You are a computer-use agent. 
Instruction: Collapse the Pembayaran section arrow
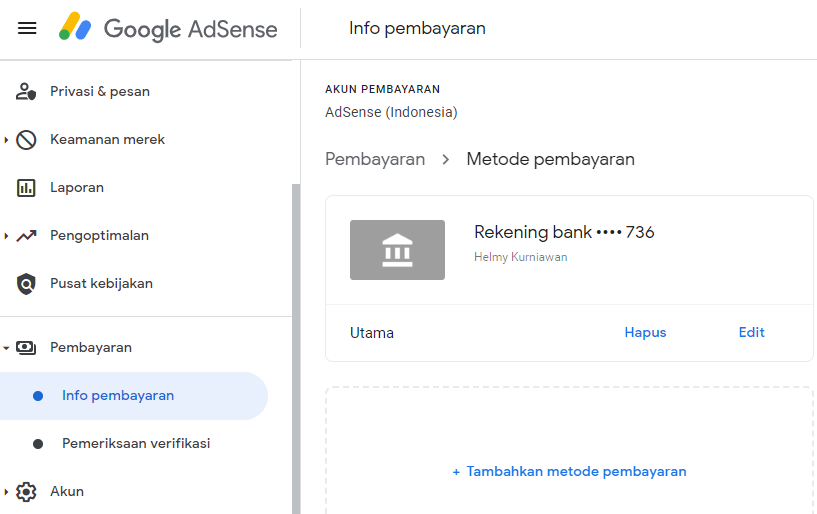[x=6, y=348]
